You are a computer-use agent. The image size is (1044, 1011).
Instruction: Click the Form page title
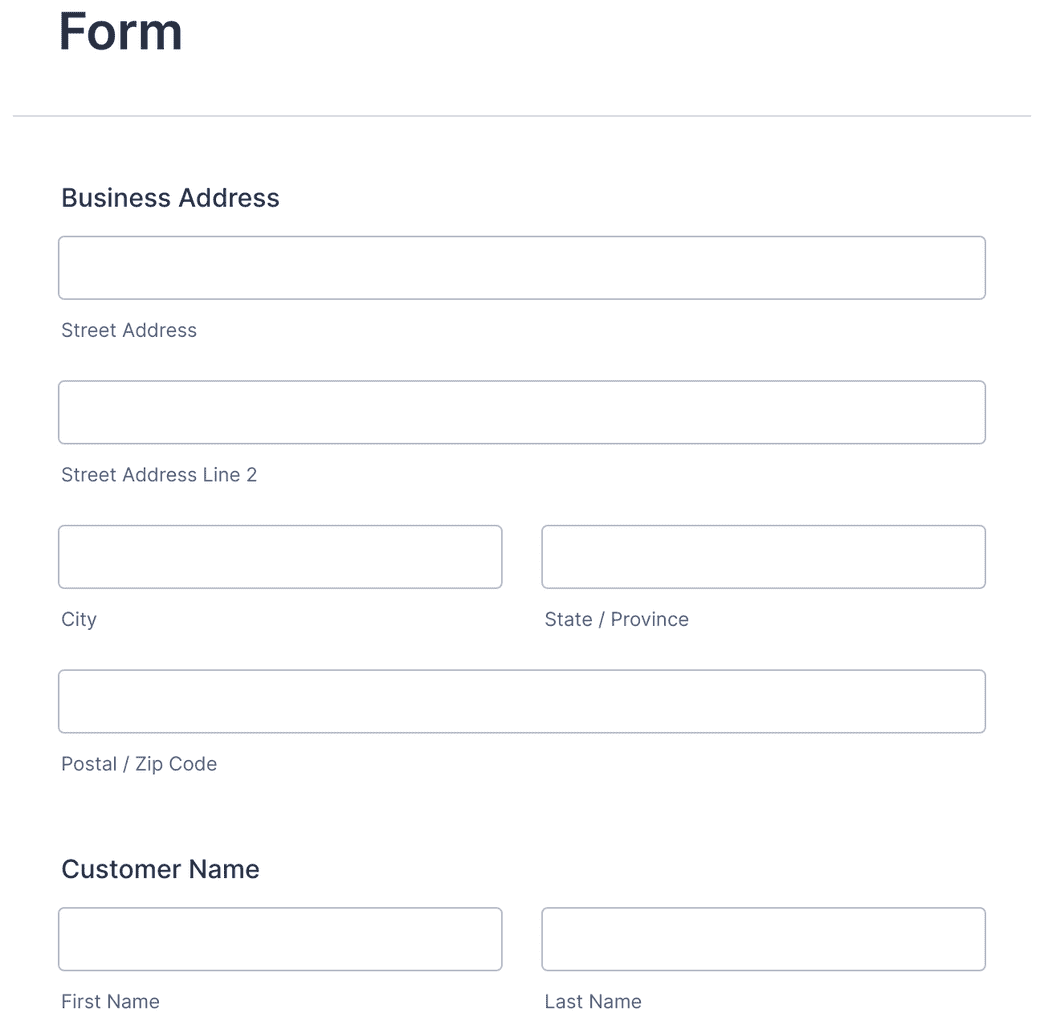(x=120, y=31)
